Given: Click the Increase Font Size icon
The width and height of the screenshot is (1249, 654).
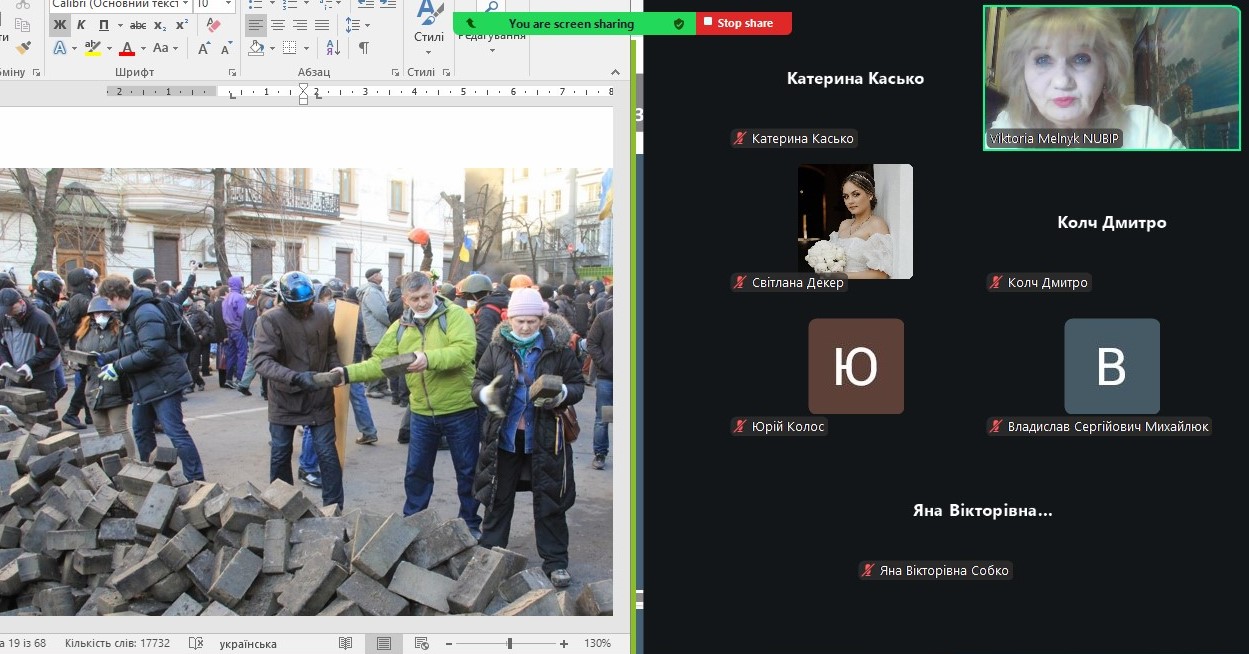Looking at the screenshot, I should point(204,48).
